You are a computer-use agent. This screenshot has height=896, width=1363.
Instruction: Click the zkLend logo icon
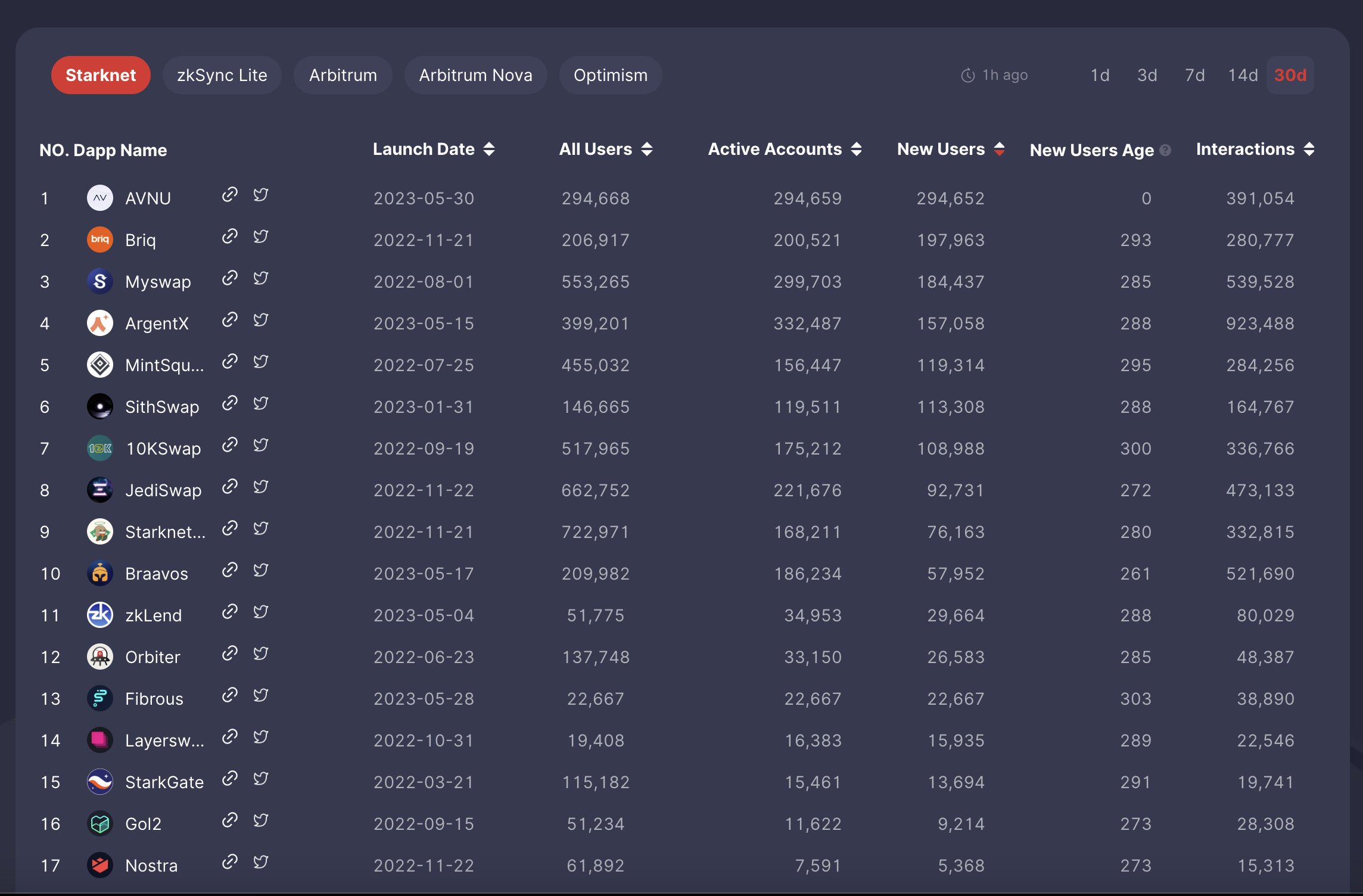[x=100, y=615]
